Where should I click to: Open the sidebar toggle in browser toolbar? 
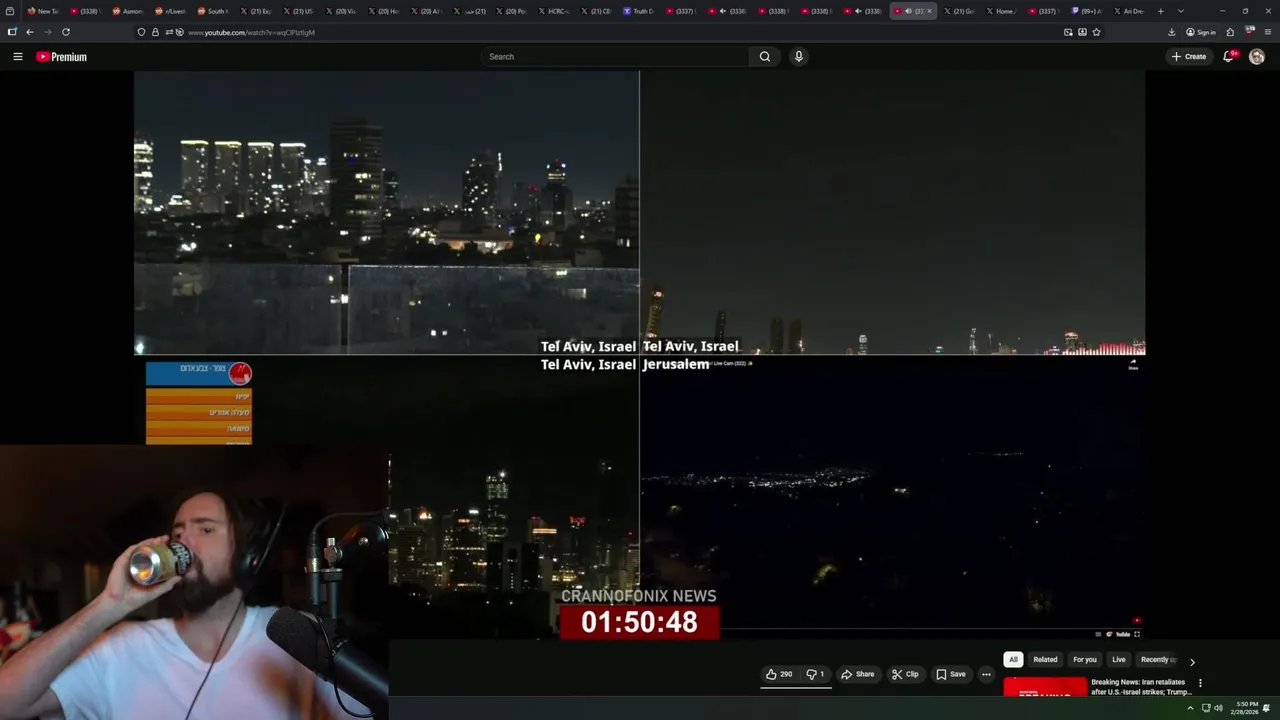(x=12, y=32)
